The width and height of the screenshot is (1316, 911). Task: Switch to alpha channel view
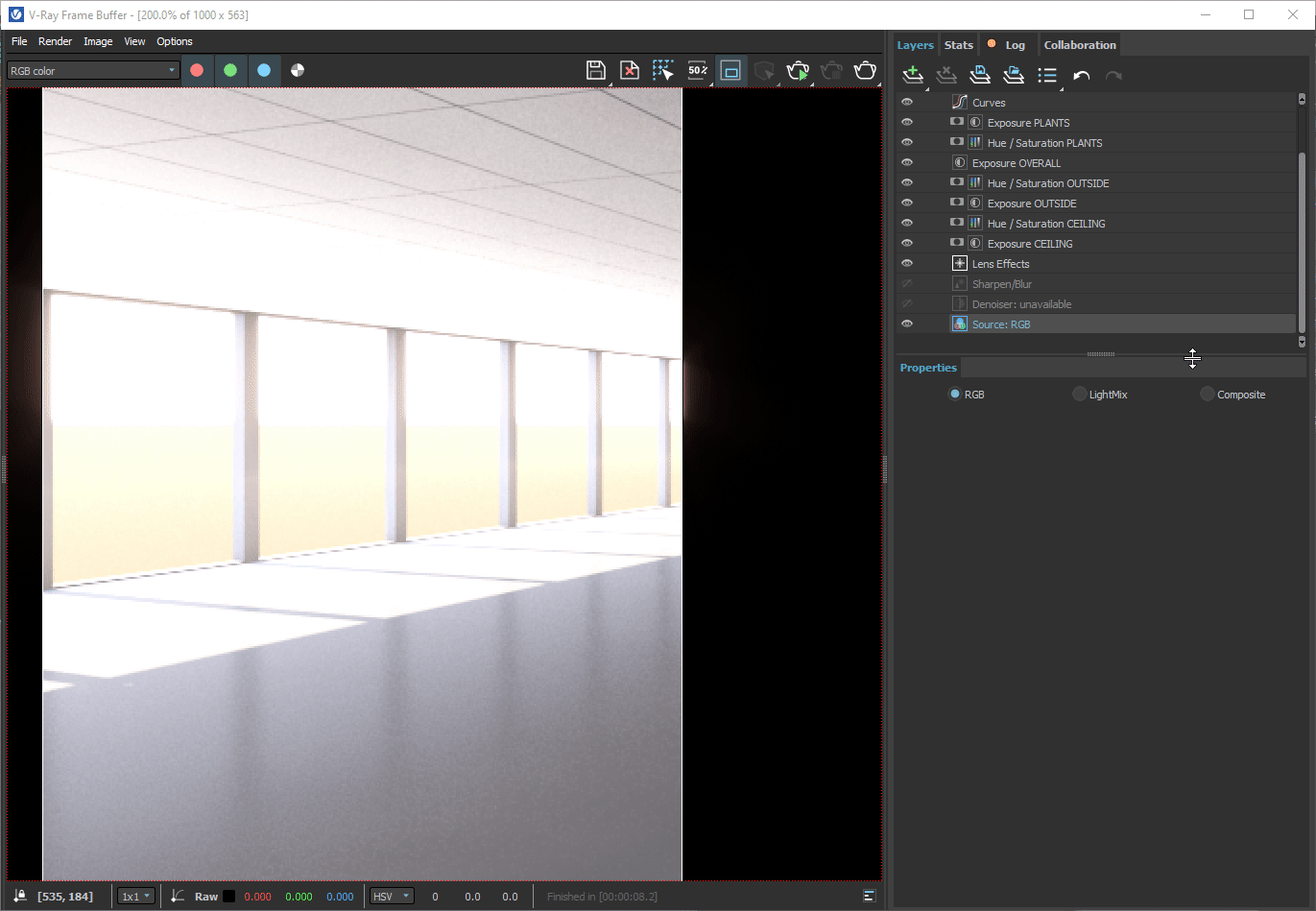[x=298, y=70]
